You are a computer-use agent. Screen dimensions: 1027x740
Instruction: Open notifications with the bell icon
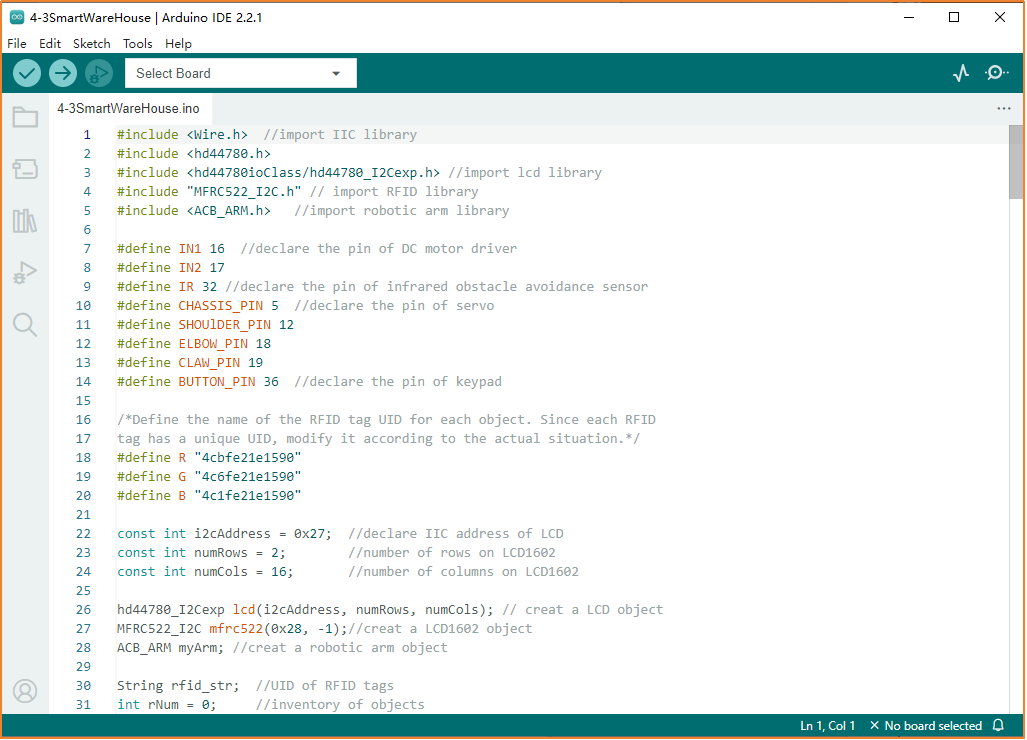point(997,725)
